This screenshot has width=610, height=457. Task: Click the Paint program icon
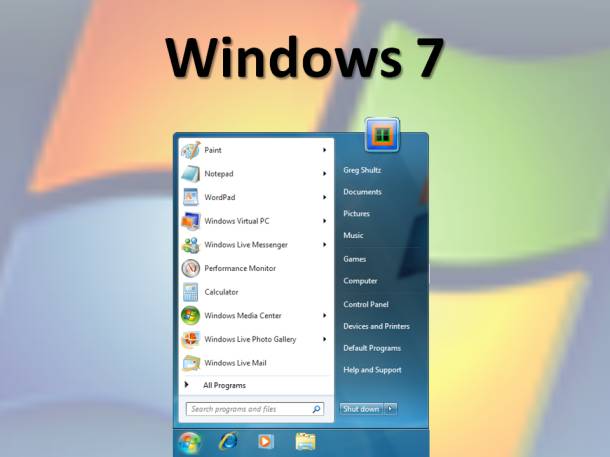(x=190, y=150)
